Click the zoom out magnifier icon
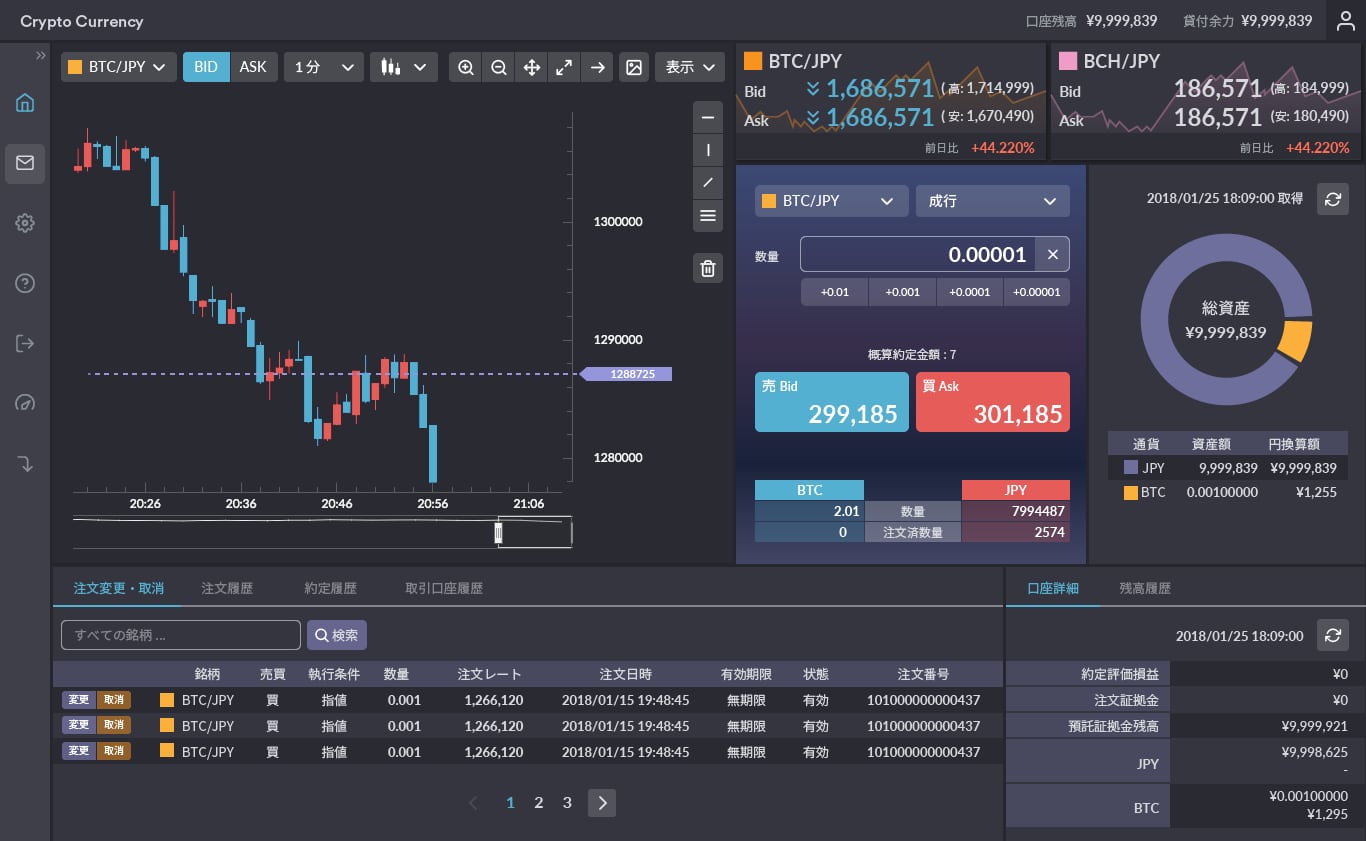 499,67
